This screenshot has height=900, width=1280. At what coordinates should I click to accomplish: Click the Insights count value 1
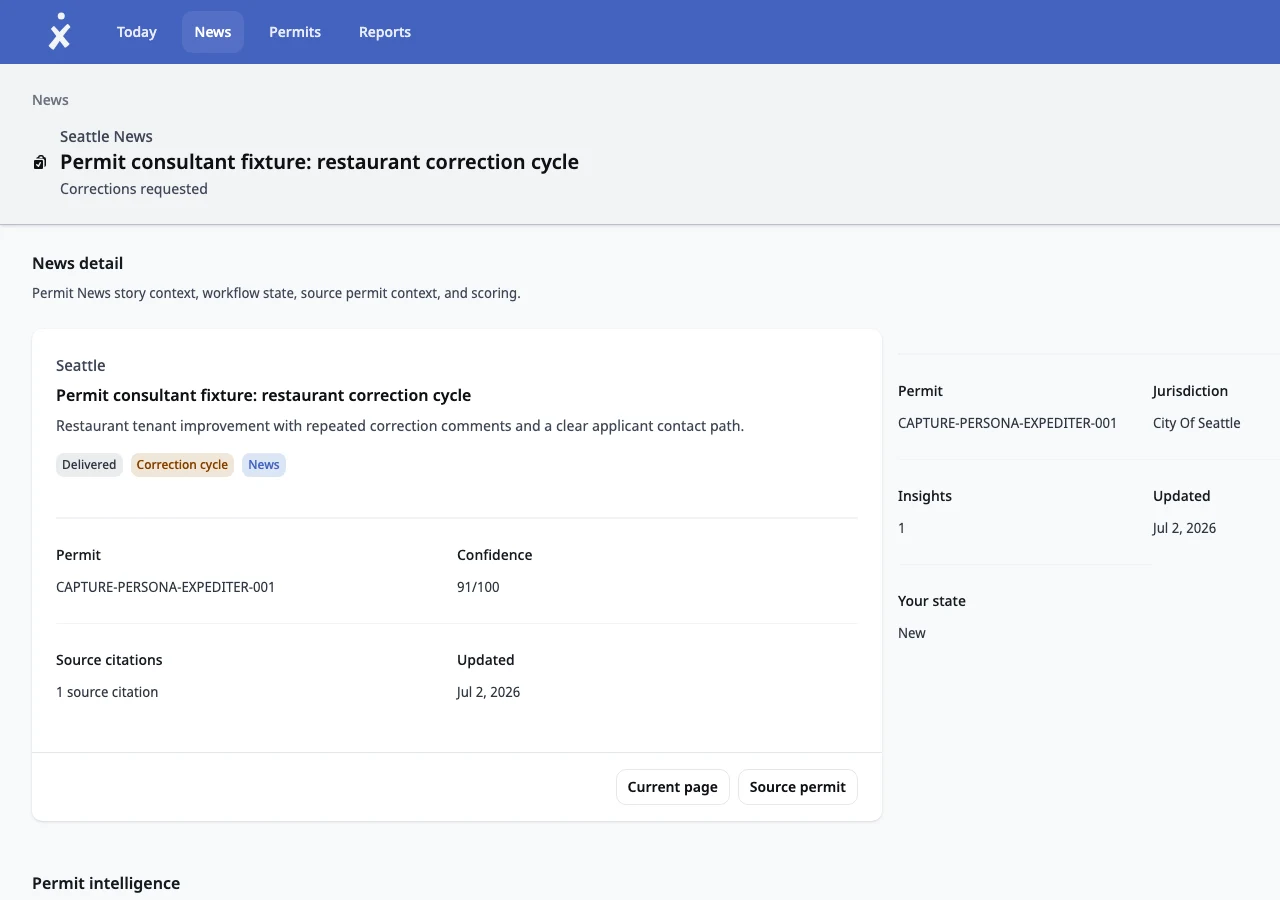(x=902, y=528)
